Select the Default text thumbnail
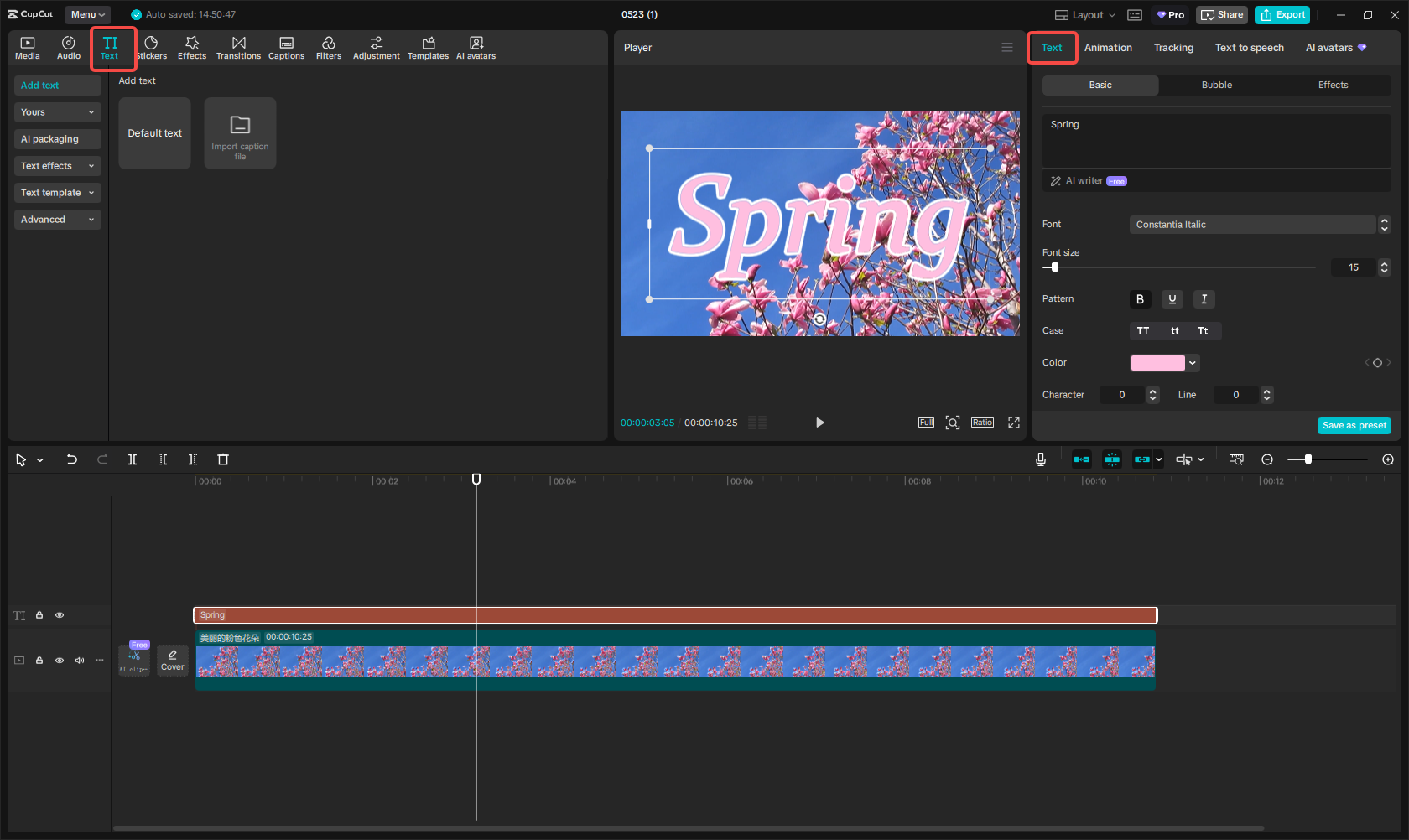 pyautogui.click(x=154, y=132)
